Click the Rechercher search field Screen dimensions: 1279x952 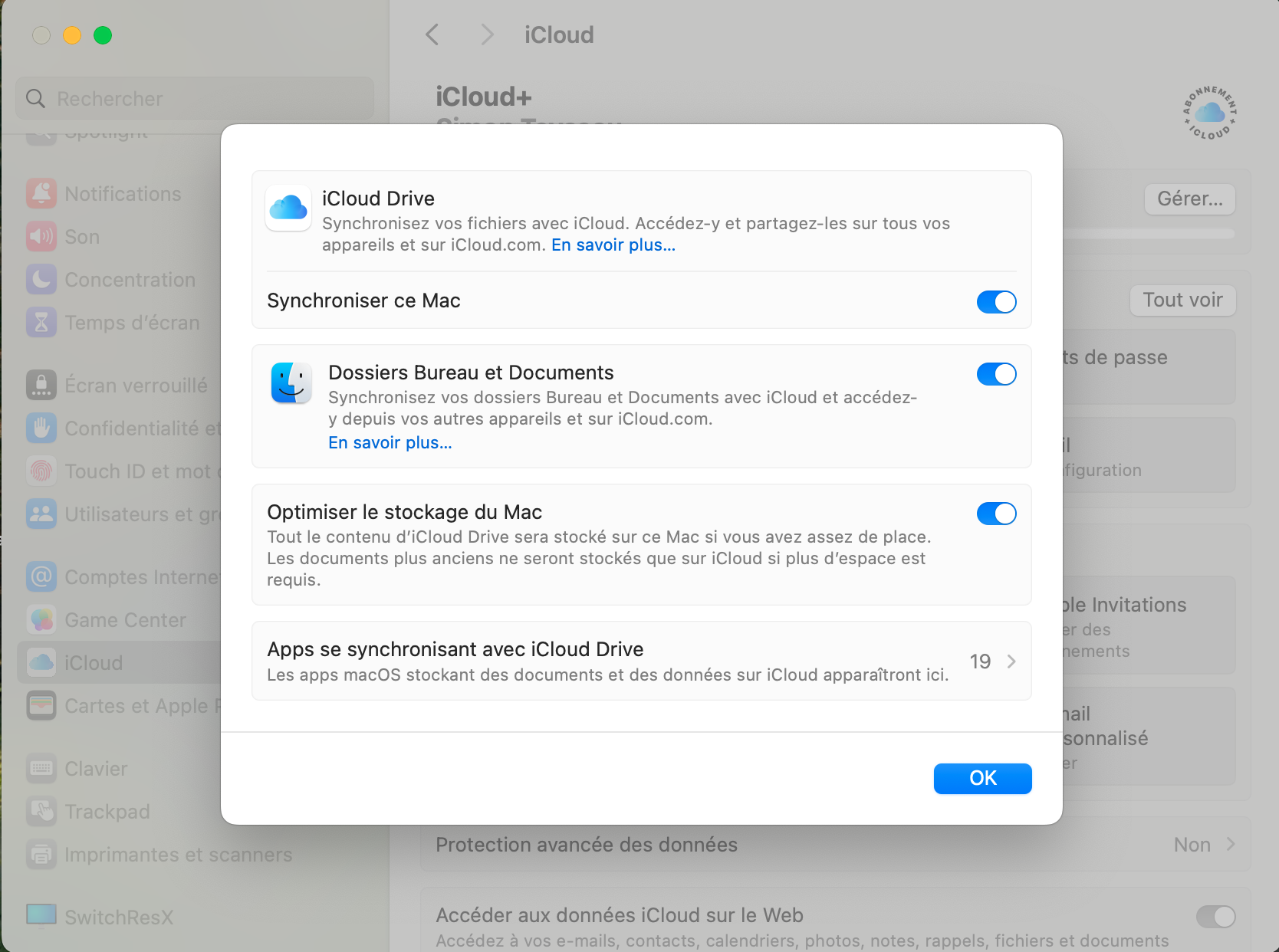point(195,98)
